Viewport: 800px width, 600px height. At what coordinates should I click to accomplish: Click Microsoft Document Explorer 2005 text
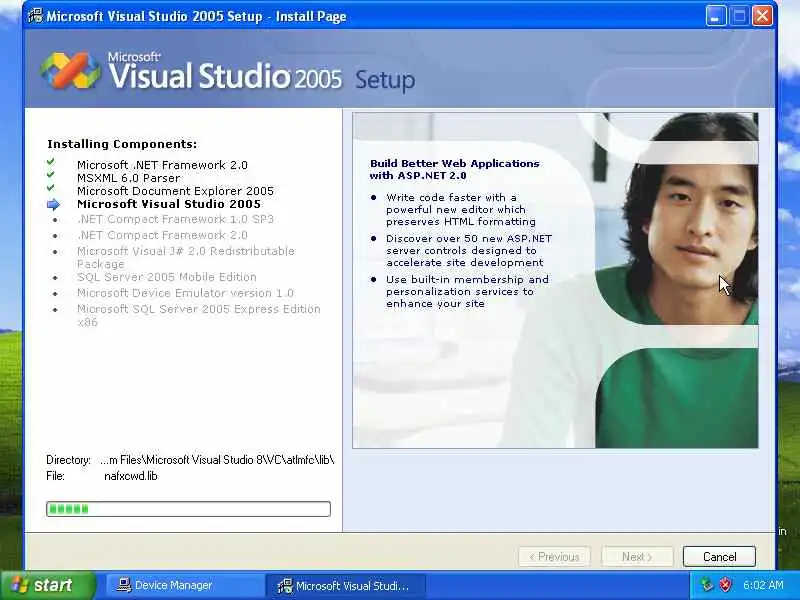point(176,191)
